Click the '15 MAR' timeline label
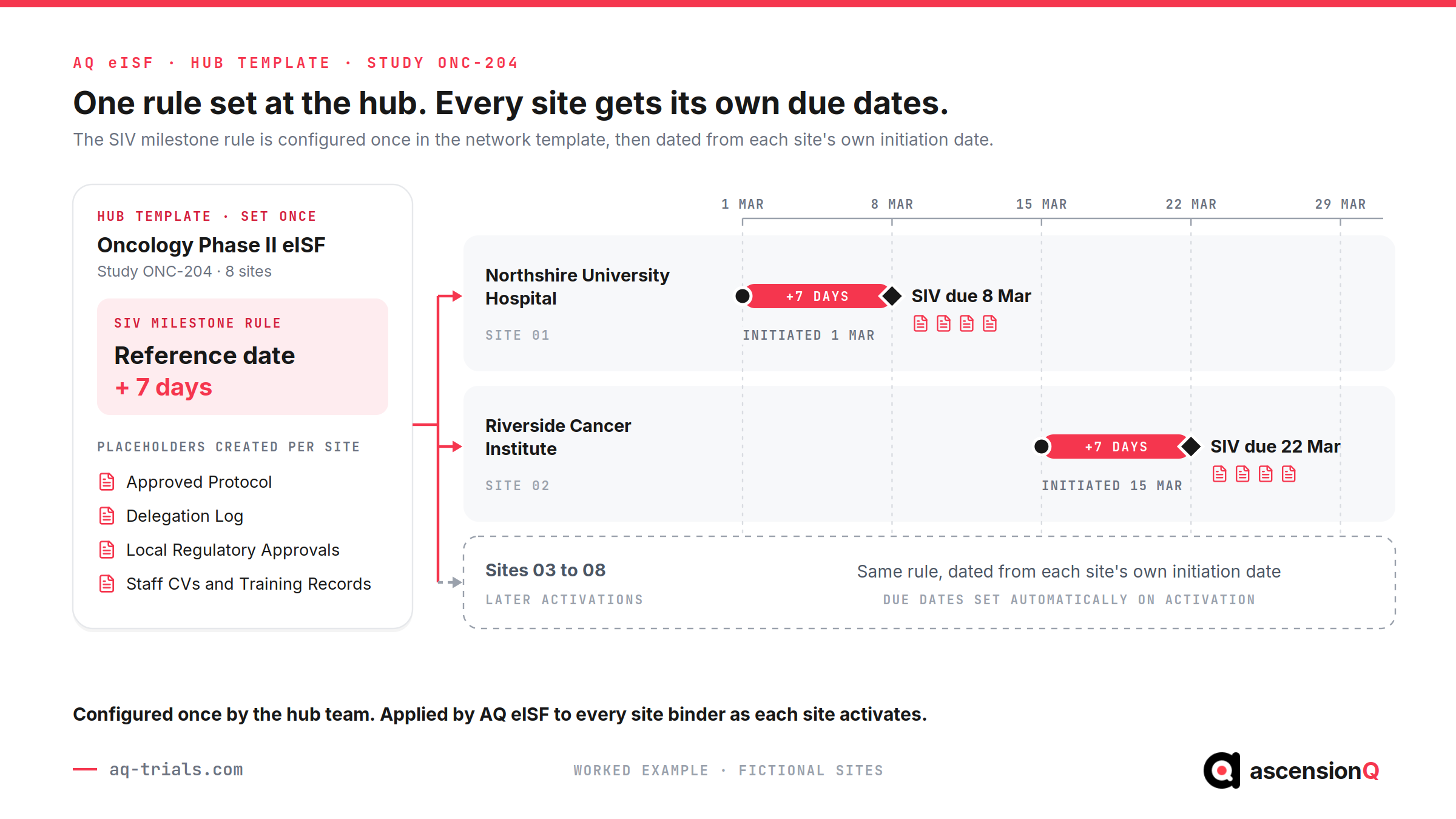 pos(1042,204)
